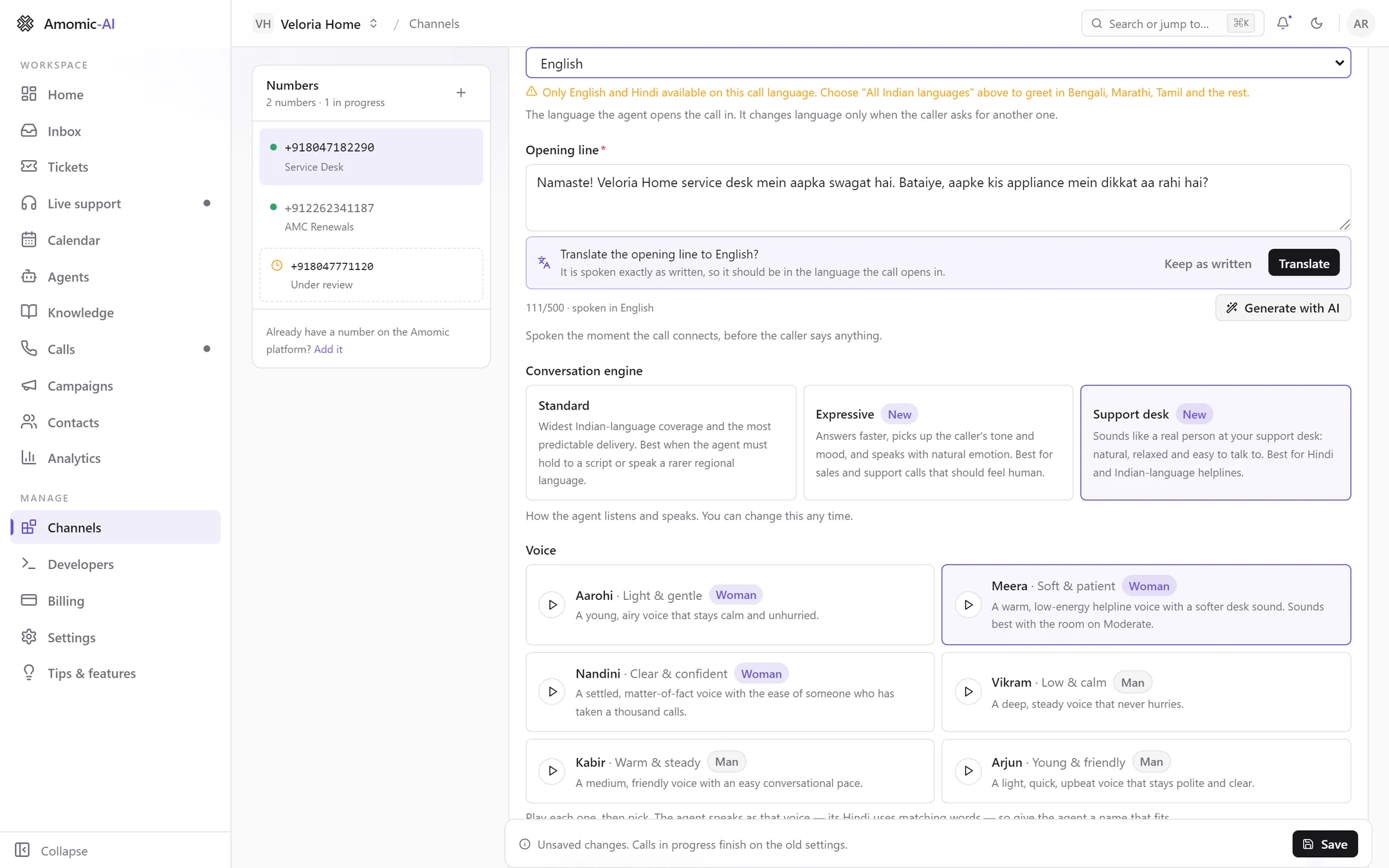The width and height of the screenshot is (1389, 868).
Task: Add a new number with plus icon
Action: (461, 93)
